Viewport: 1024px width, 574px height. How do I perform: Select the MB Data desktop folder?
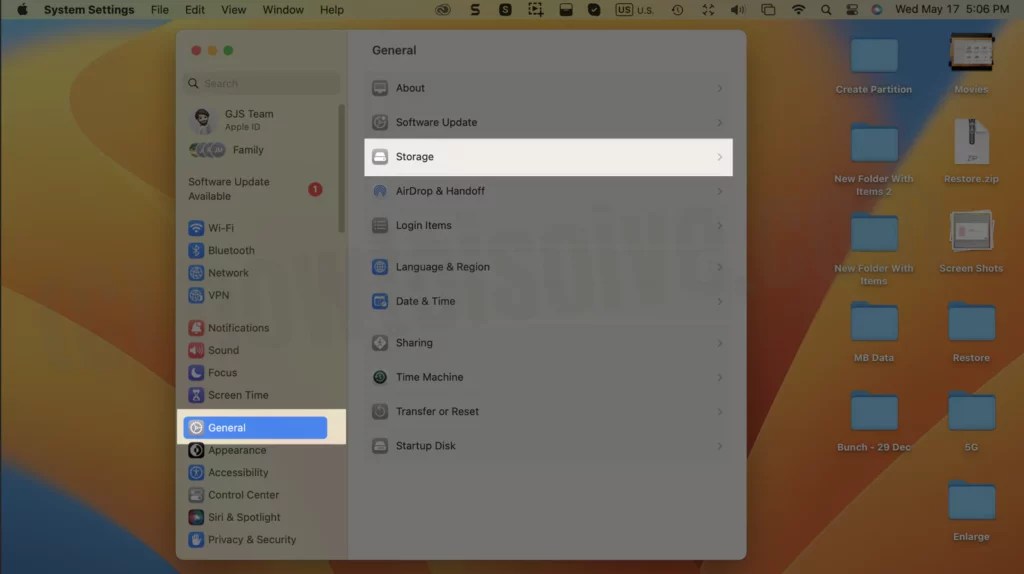click(x=874, y=332)
